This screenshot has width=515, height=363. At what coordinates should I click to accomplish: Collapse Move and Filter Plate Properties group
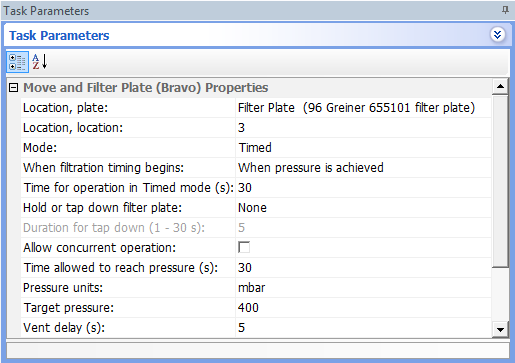pyautogui.click(x=13, y=88)
